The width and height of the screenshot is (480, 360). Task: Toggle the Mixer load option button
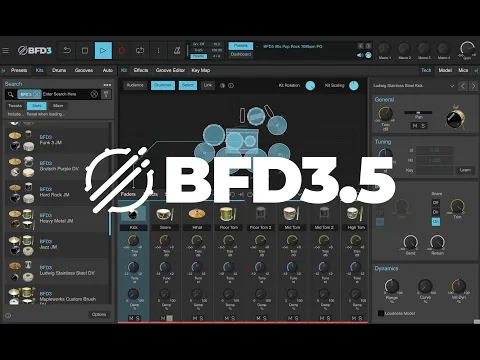pos(58,106)
